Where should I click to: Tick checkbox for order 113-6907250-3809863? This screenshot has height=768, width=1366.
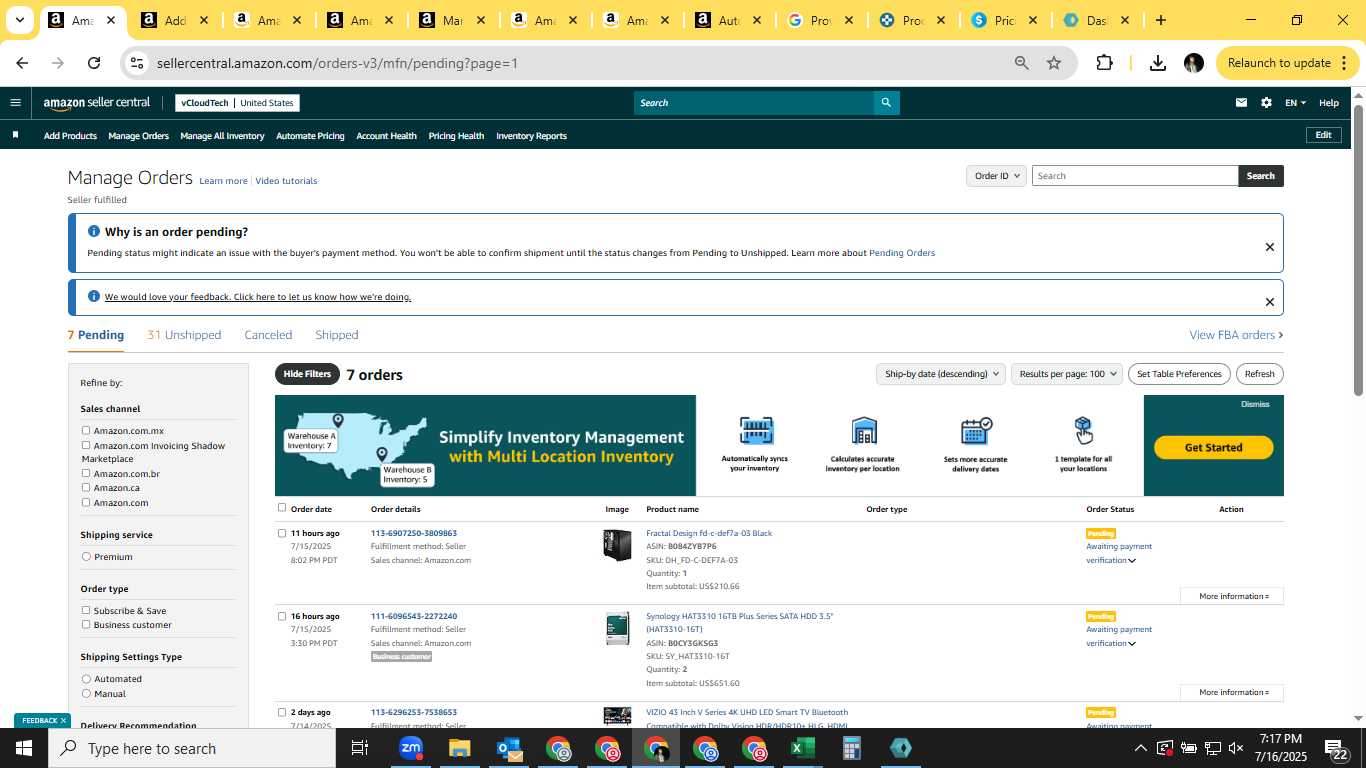(x=282, y=533)
